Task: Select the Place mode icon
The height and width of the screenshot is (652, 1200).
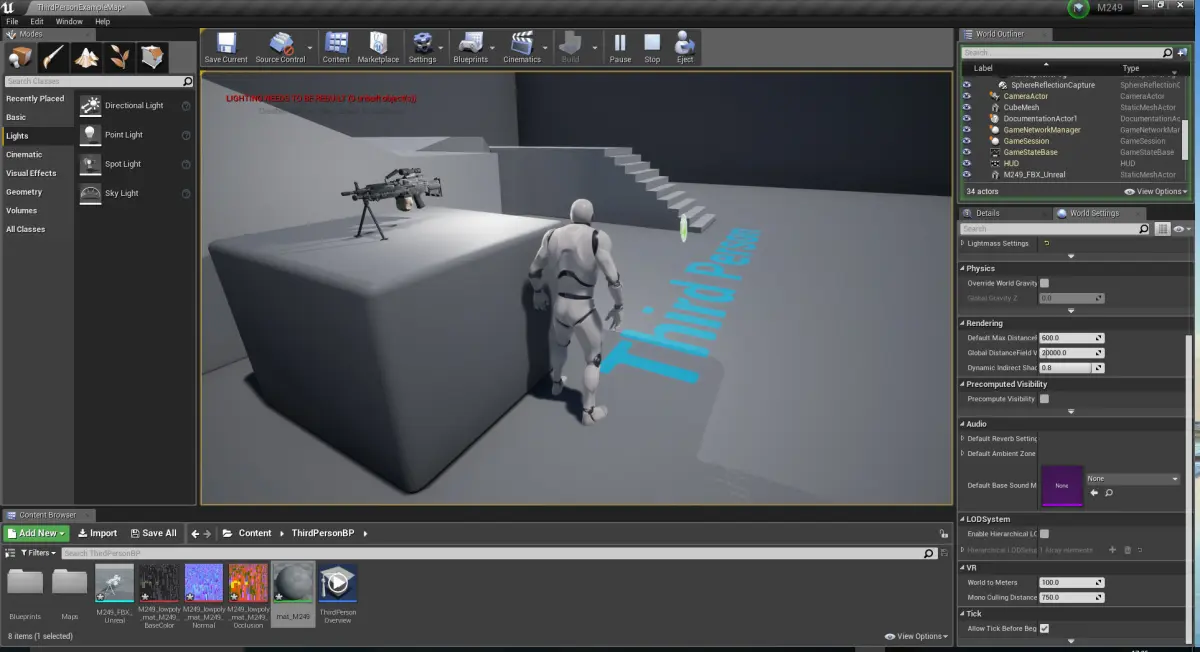Action: 20,57
